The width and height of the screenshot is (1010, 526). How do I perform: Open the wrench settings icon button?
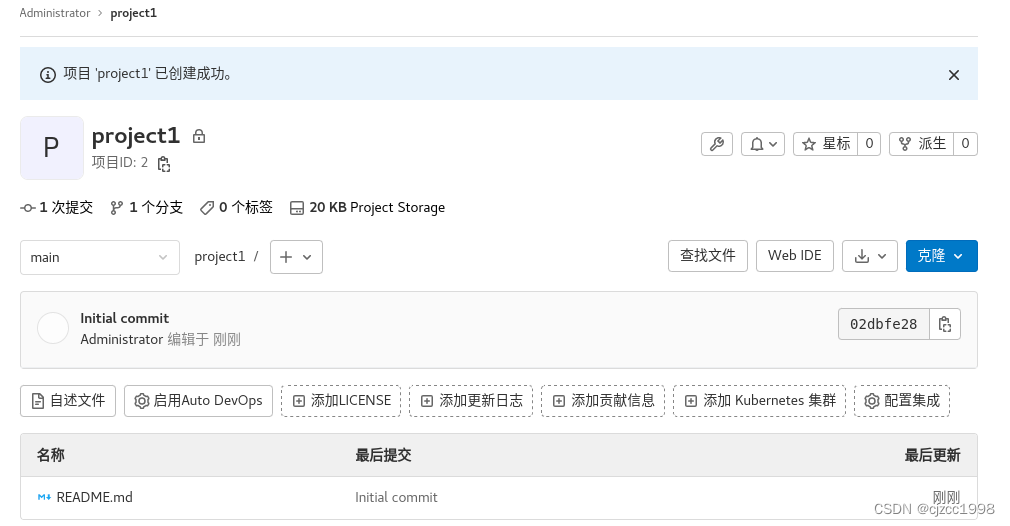pyautogui.click(x=717, y=144)
